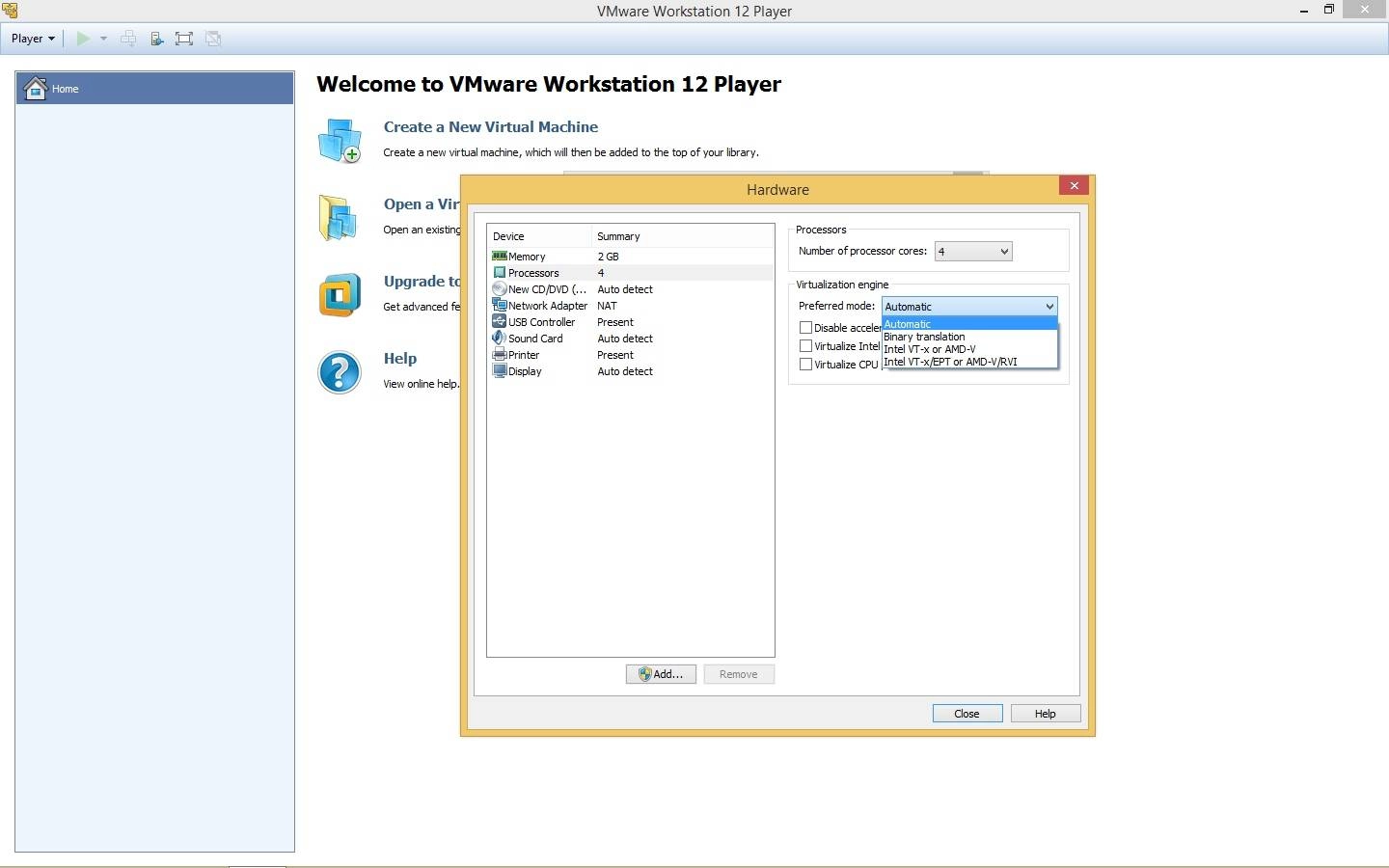1389x868 pixels.
Task: Select the Home item in library
Action: pos(154,88)
